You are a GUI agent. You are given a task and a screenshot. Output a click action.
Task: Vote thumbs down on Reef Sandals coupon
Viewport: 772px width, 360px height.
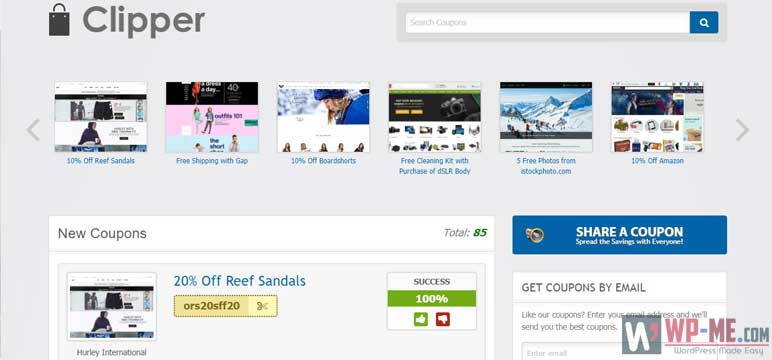[x=443, y=319]
